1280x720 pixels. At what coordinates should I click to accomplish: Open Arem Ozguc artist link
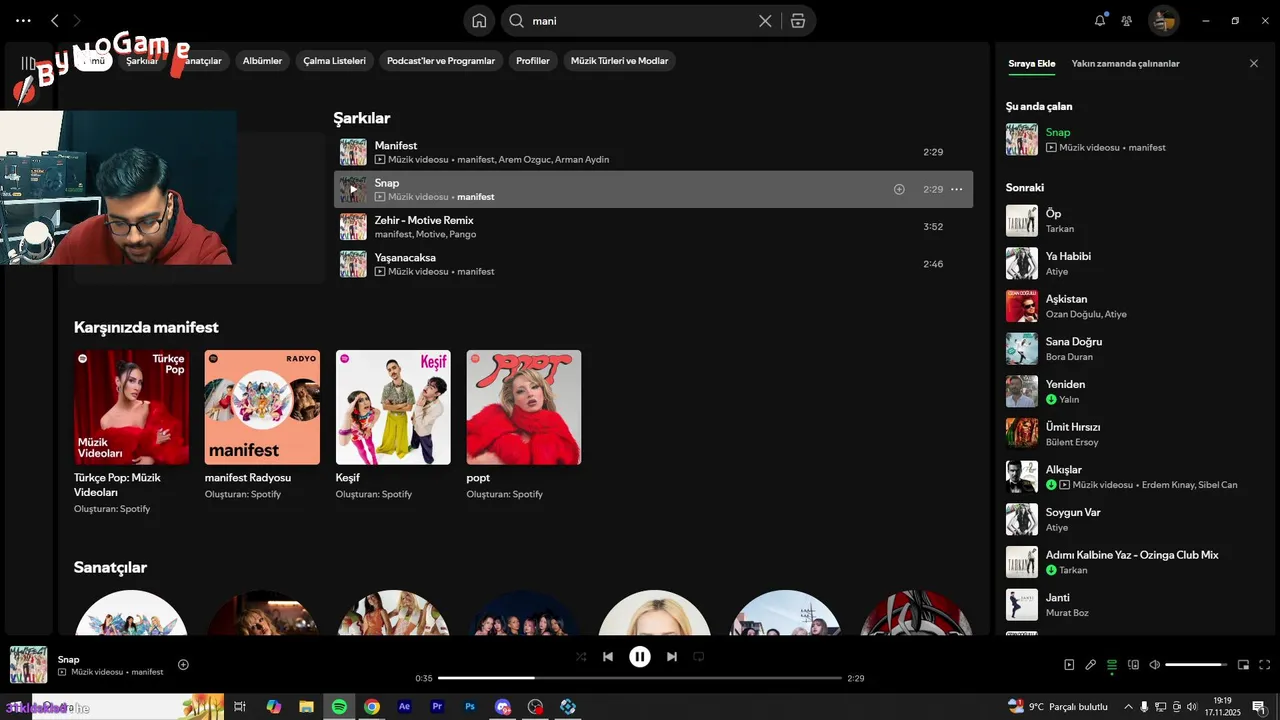point(525,160)
